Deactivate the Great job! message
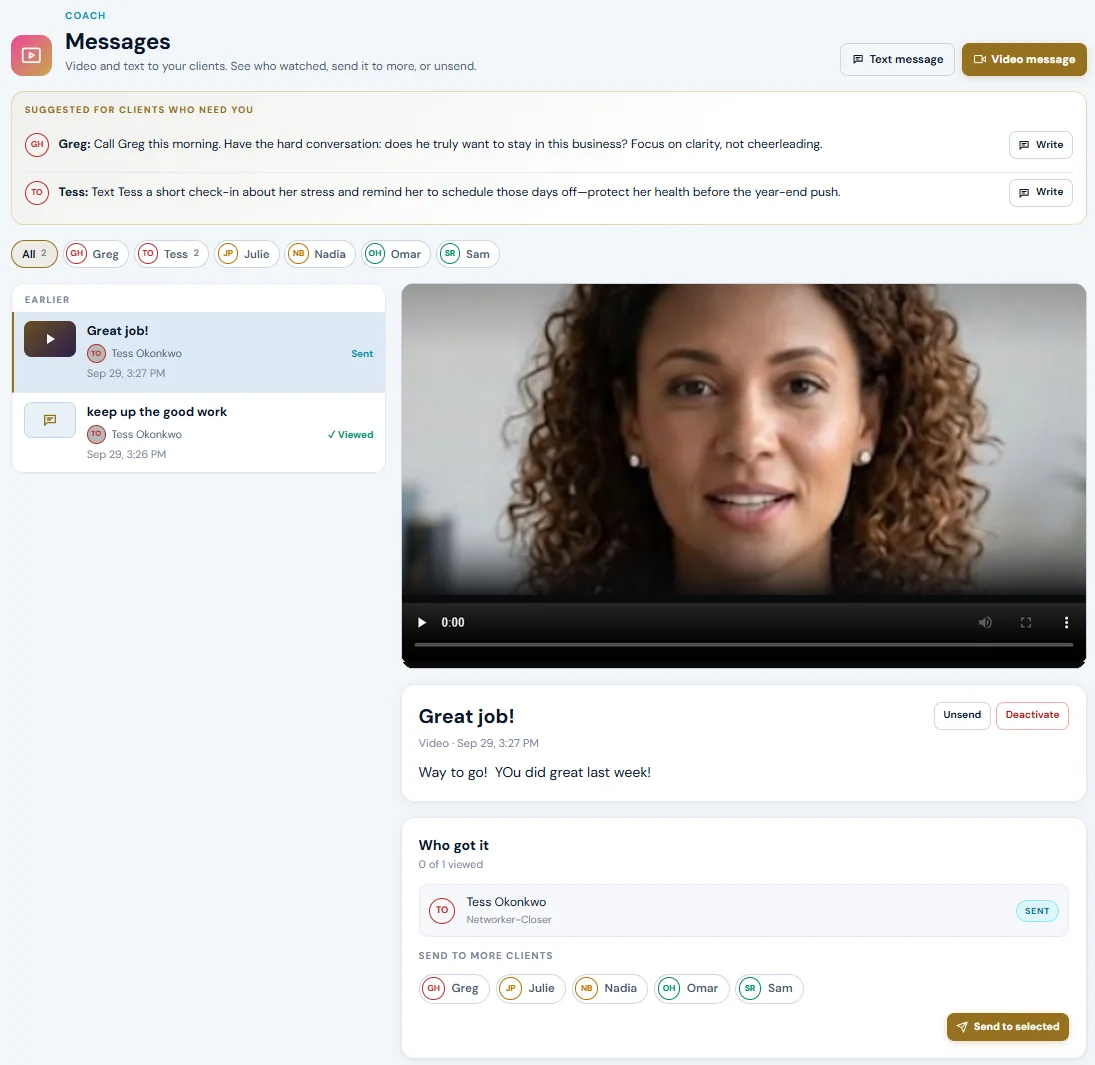Viewport: 1095px width, 1065px height. coord(1031,715)
